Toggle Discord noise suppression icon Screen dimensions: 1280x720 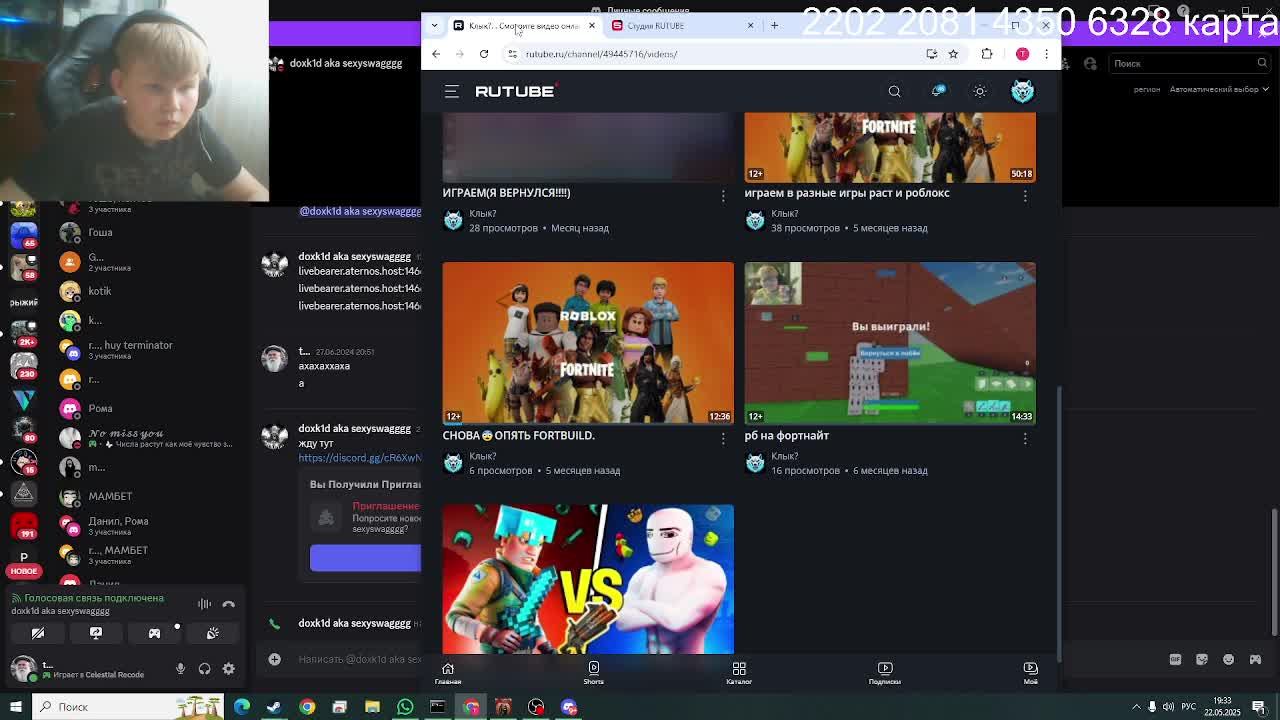[x=204, y=604]
